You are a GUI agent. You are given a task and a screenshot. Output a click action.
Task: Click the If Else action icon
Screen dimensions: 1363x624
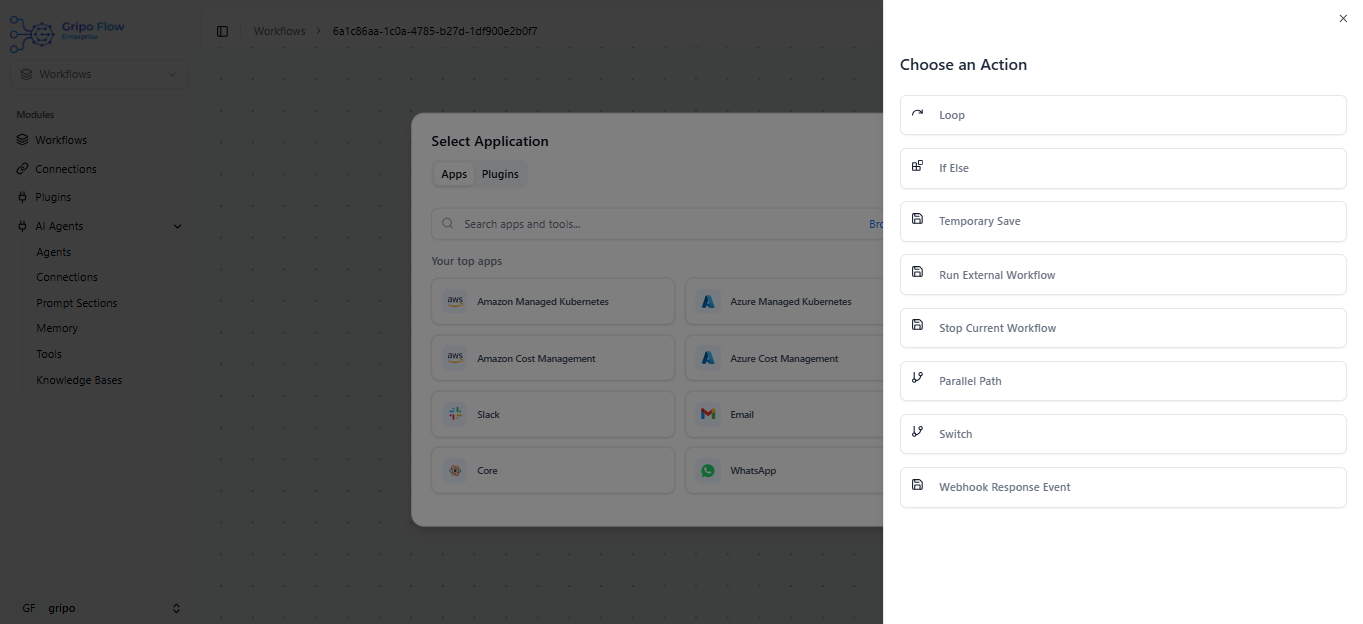917,166
